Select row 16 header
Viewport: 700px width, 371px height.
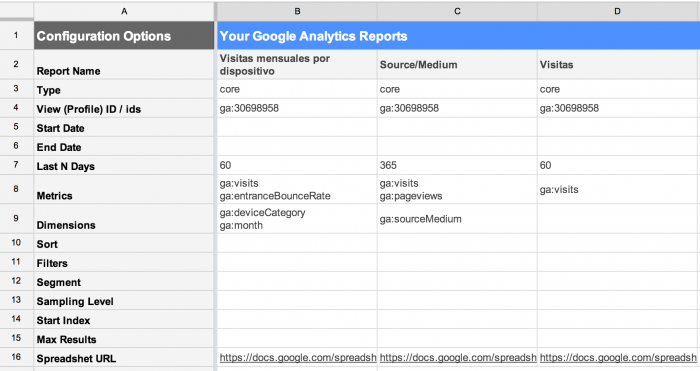pyautogui.click(x=17, y=357)
